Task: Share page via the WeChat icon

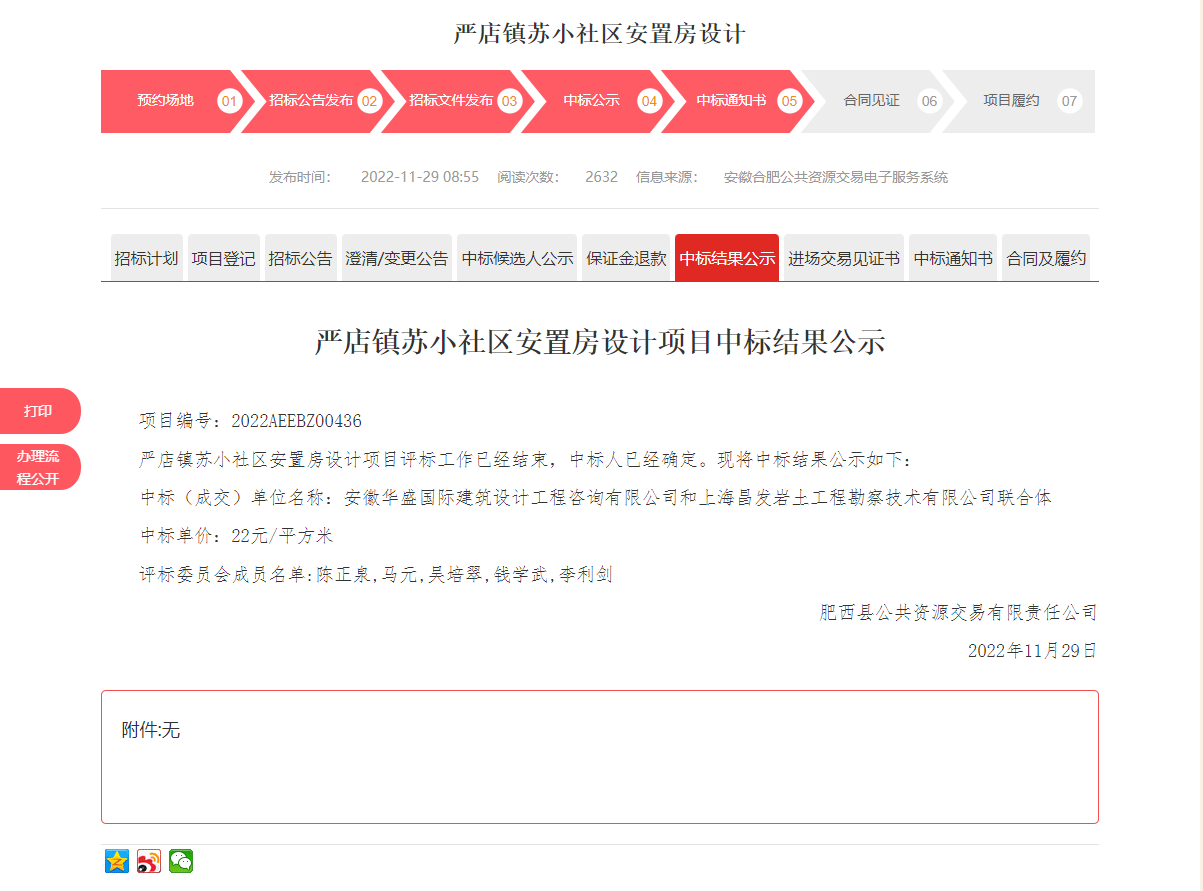Action: point(181,861)
